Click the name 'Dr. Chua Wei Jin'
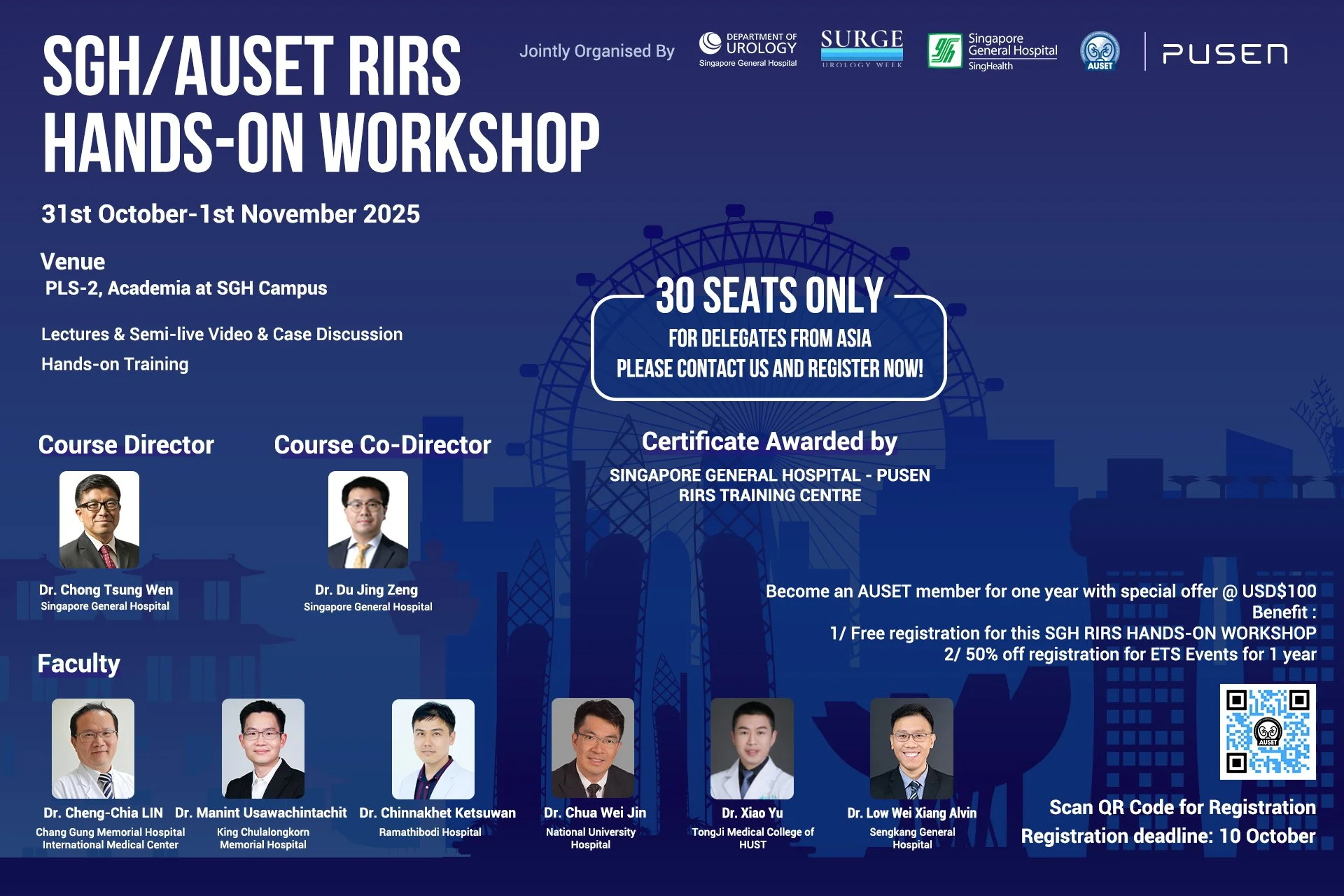The width and height of the screenshot is (1344, 896). click(595, 813)
